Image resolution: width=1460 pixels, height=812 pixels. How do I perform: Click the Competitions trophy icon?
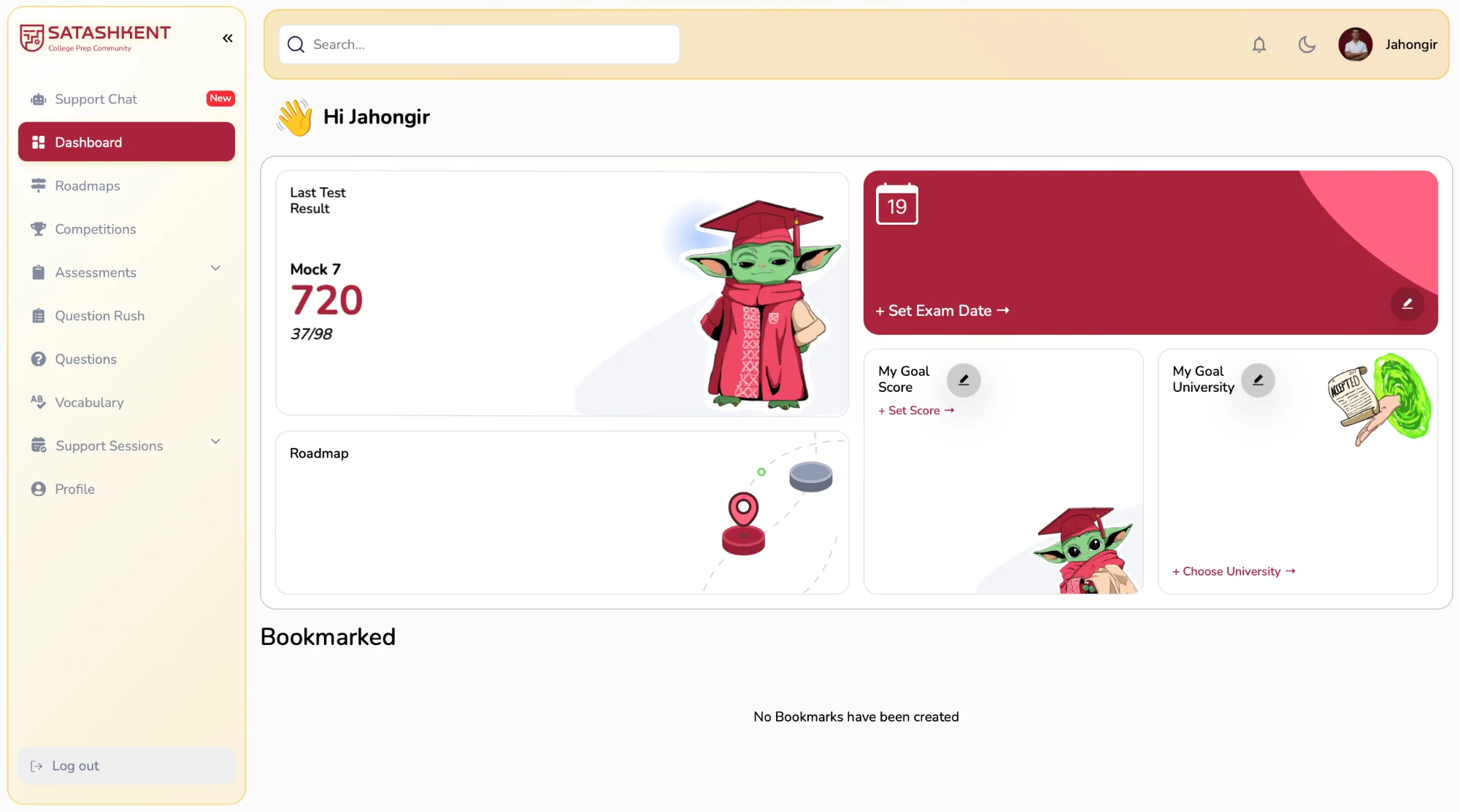[x=39, y=229]
